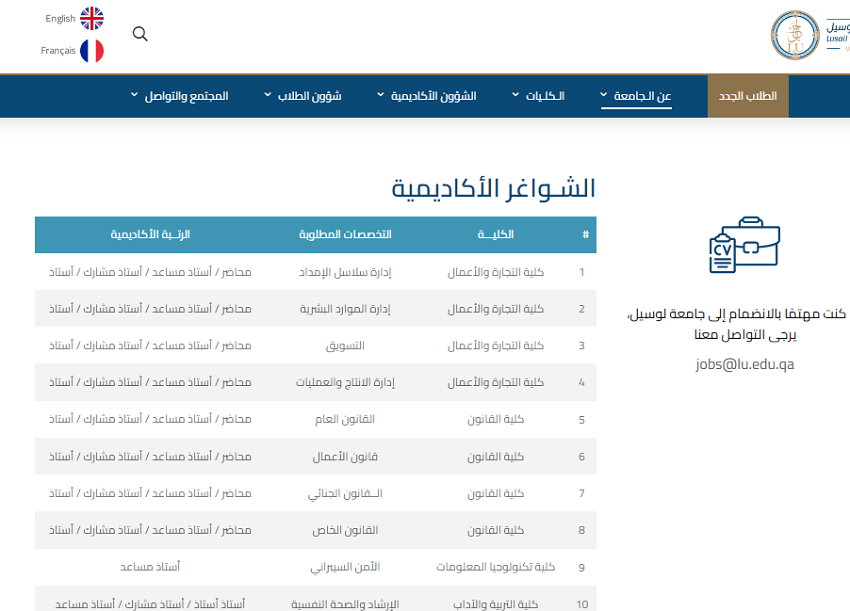Viewport: 850px width, 611px height.
Task: Click the UK flag icon
Action: click(92, 18)
